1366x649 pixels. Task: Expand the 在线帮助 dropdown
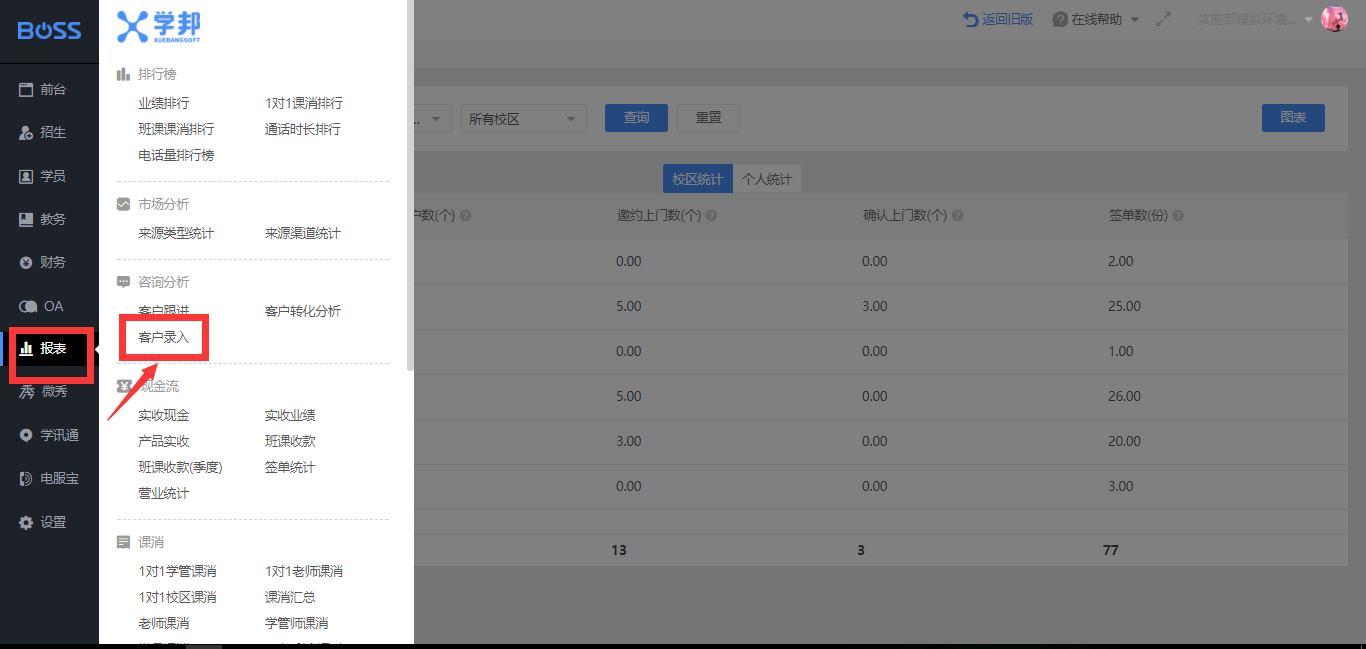1096,19
